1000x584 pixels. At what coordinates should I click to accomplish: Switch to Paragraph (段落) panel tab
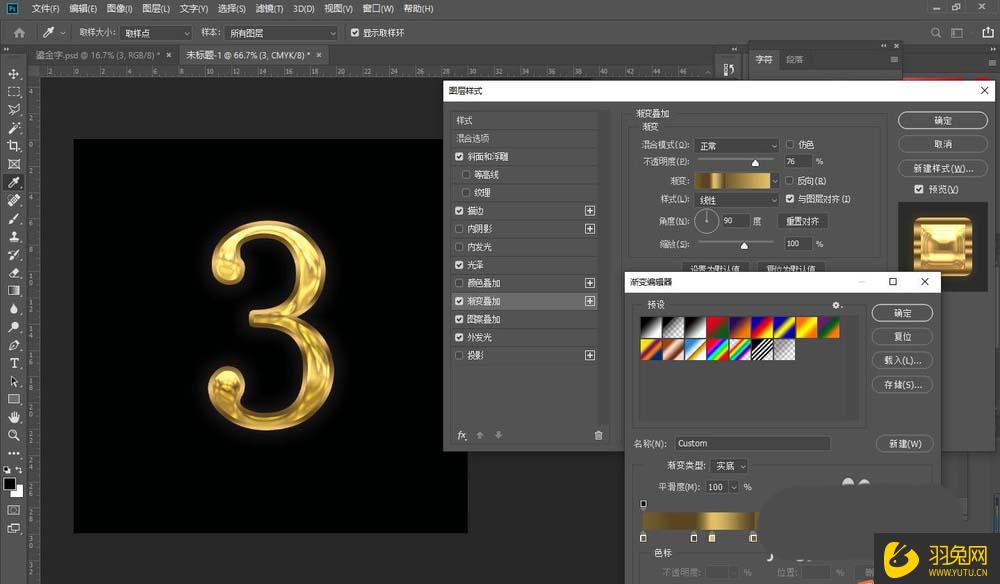coord(795,59)
